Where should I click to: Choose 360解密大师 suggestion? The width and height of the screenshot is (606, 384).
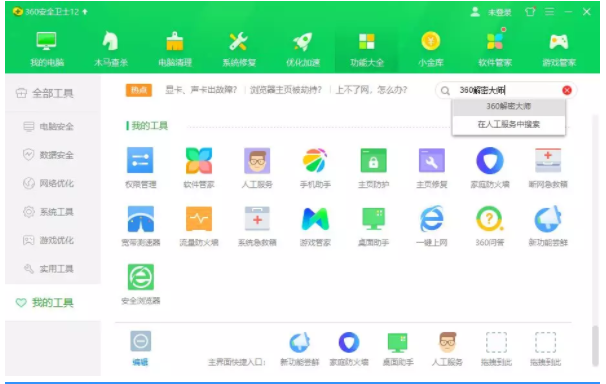[x=508, y=106]
